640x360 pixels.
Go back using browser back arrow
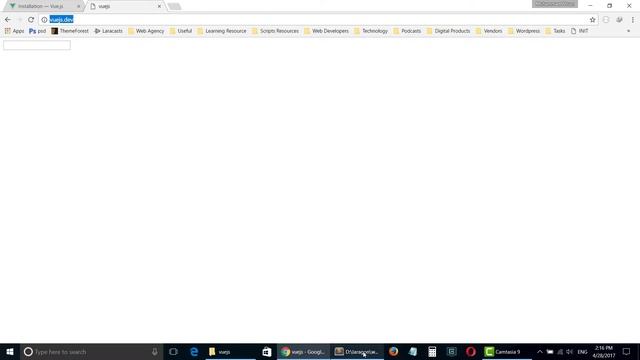click(8, 20)
